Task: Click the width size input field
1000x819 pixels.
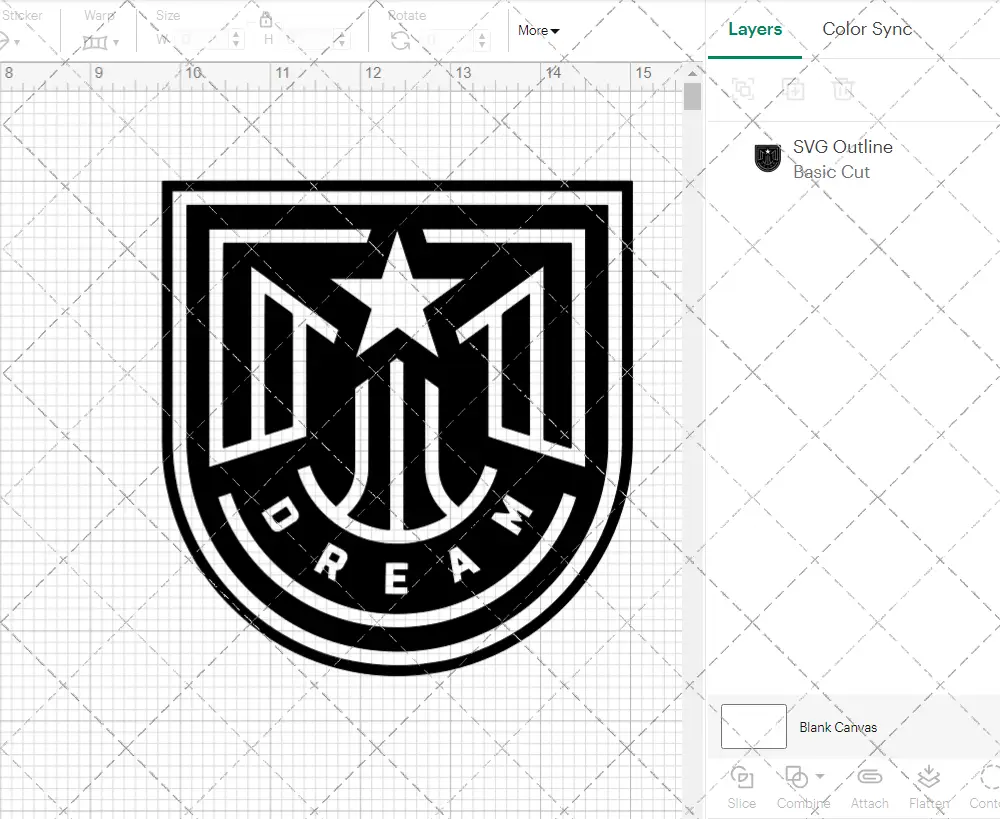Action: [202, 40]
